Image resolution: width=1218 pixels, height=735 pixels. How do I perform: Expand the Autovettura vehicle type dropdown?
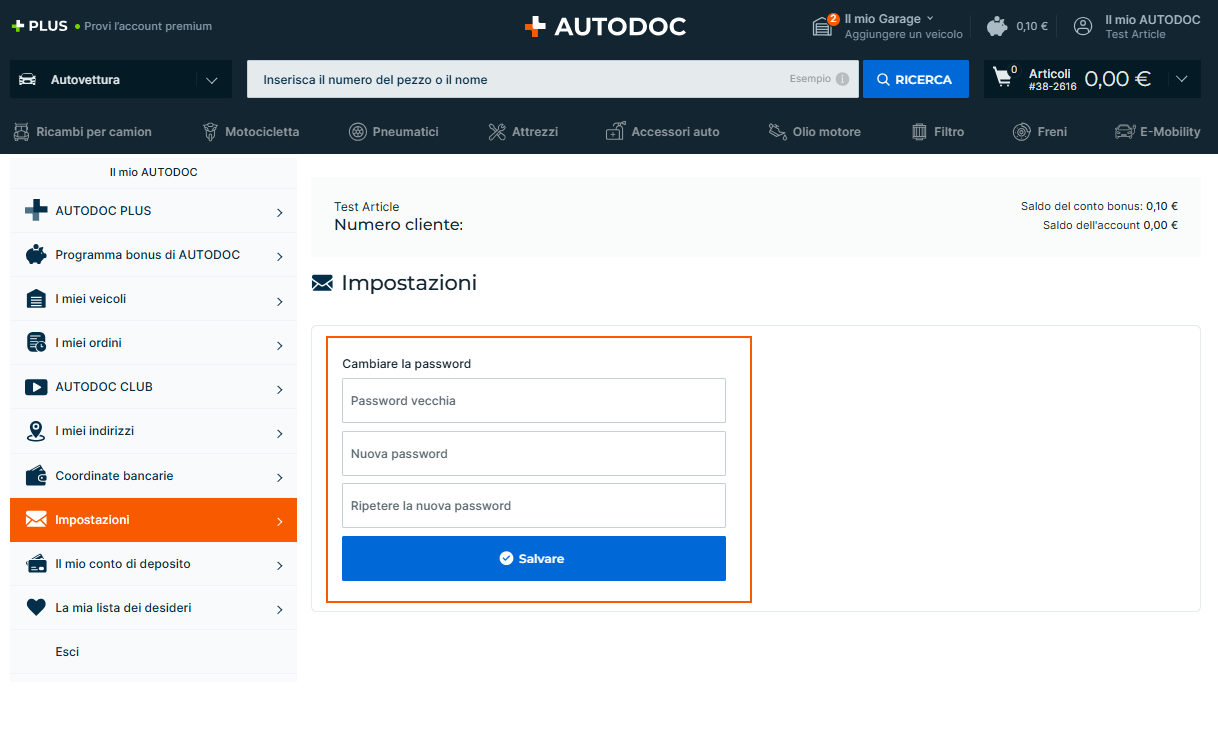[211, 80]
